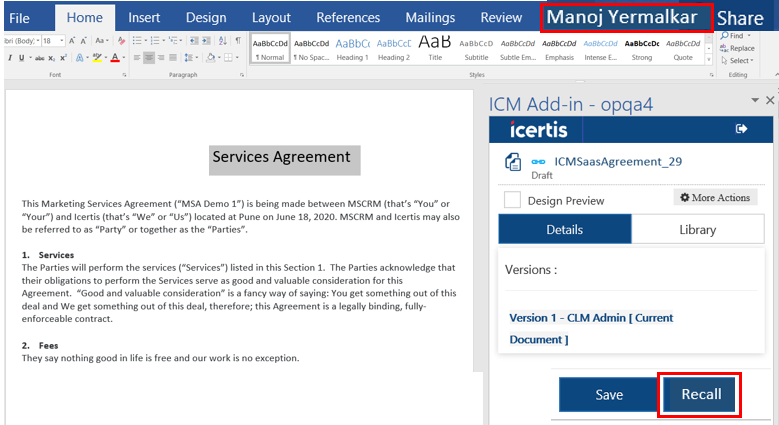Click the Icertis logout icon

(741, 129)
